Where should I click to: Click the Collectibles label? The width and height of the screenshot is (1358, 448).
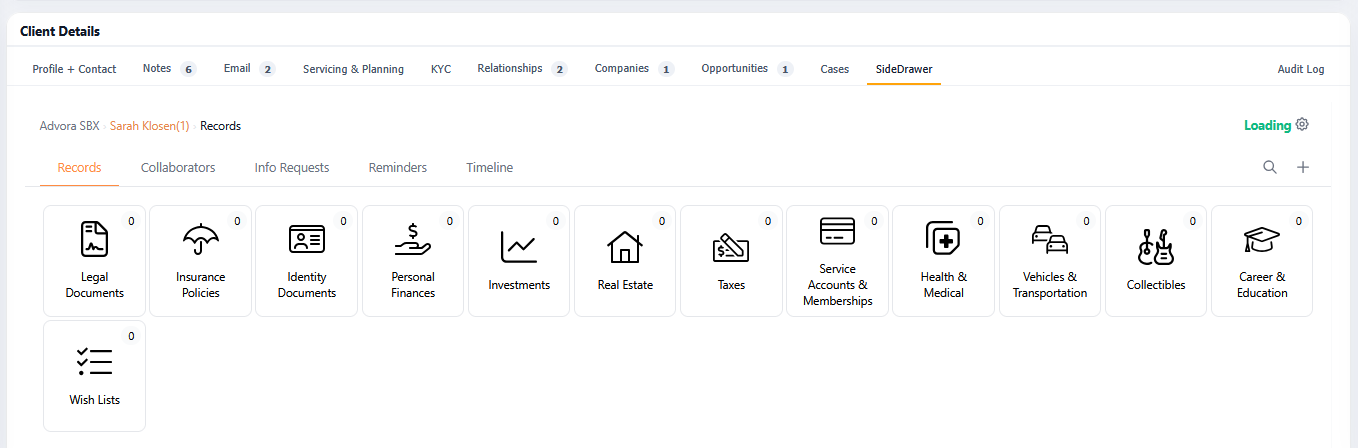(1156, 285)
